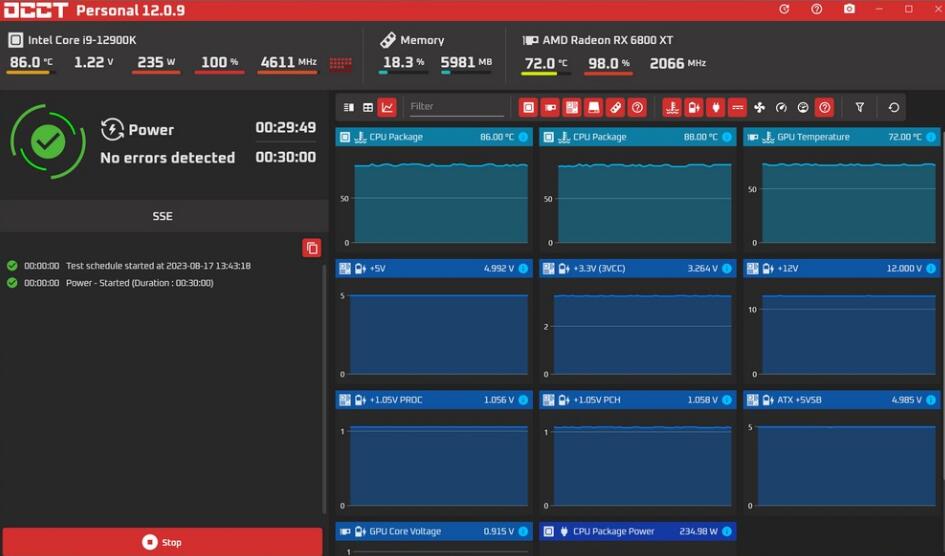The width and height of the screenshot is (945, 556).
Task: Copy the test log with the red copy icon
Action: [x=312, y=248]
